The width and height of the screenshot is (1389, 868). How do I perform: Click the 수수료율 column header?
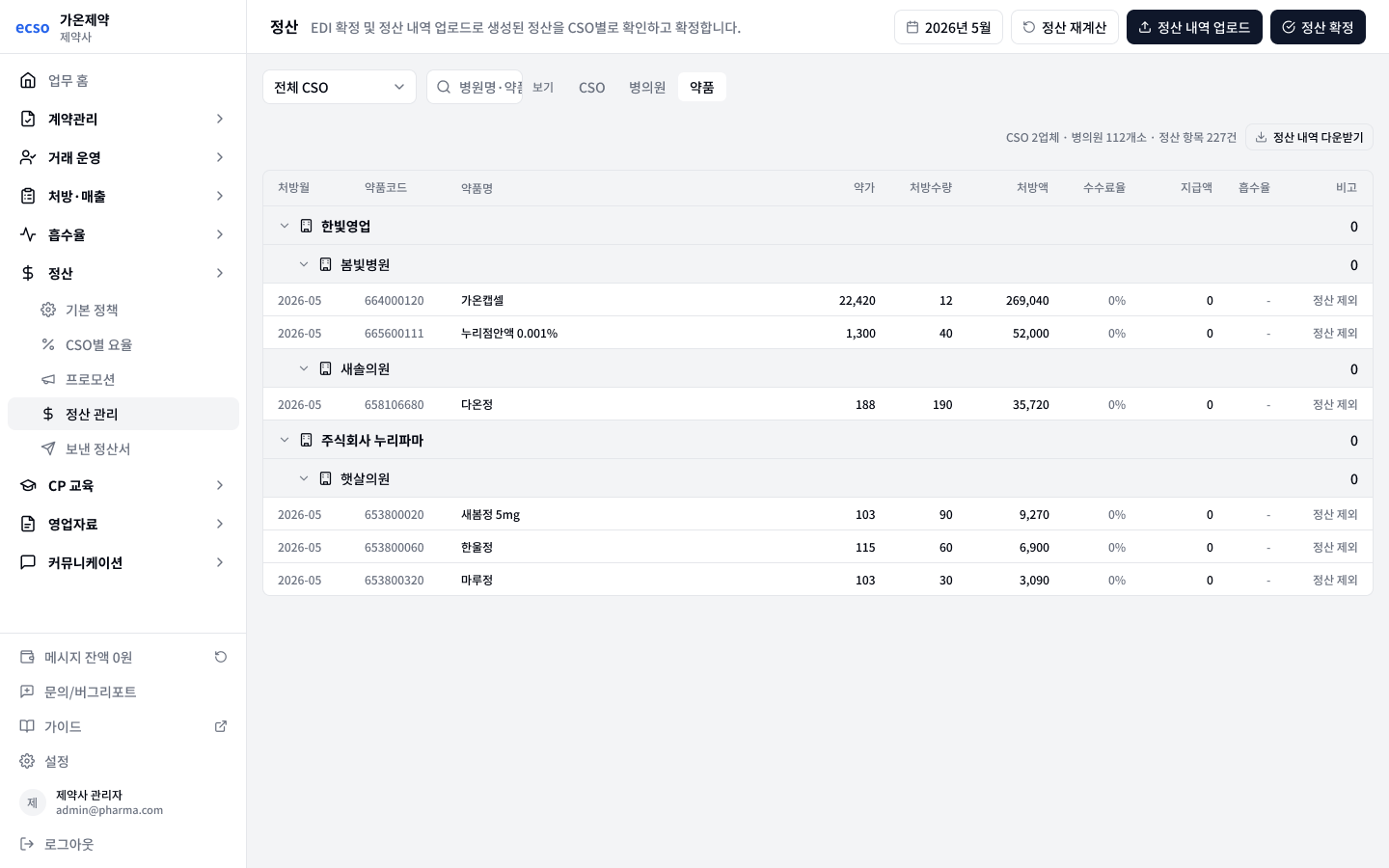point(1104,187)
